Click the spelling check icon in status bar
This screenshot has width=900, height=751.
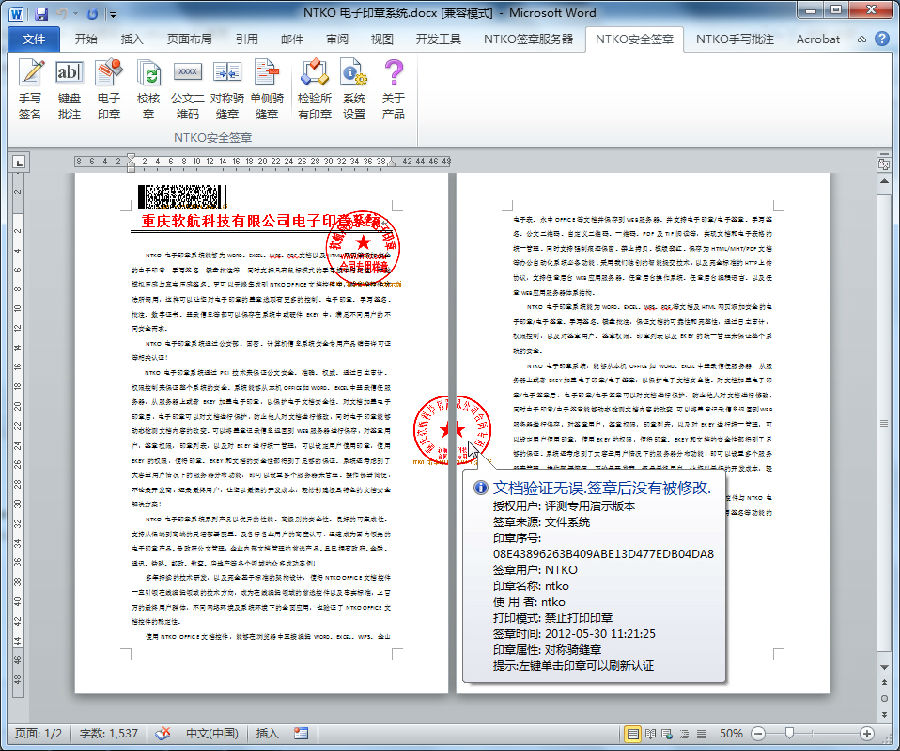point(163,733)
